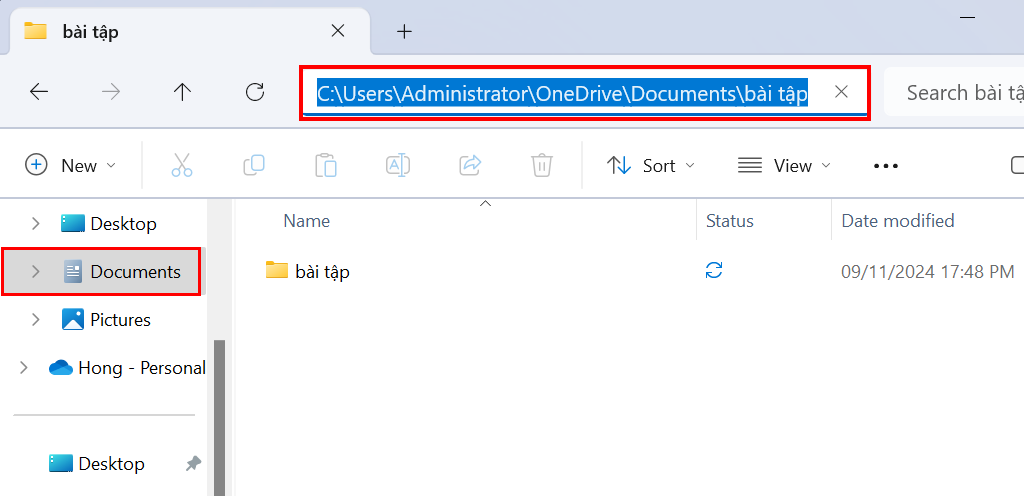The image size is (1024, 496).
Task: Click the Copy icon in toolbar
Action: click(x=254, y=166)
